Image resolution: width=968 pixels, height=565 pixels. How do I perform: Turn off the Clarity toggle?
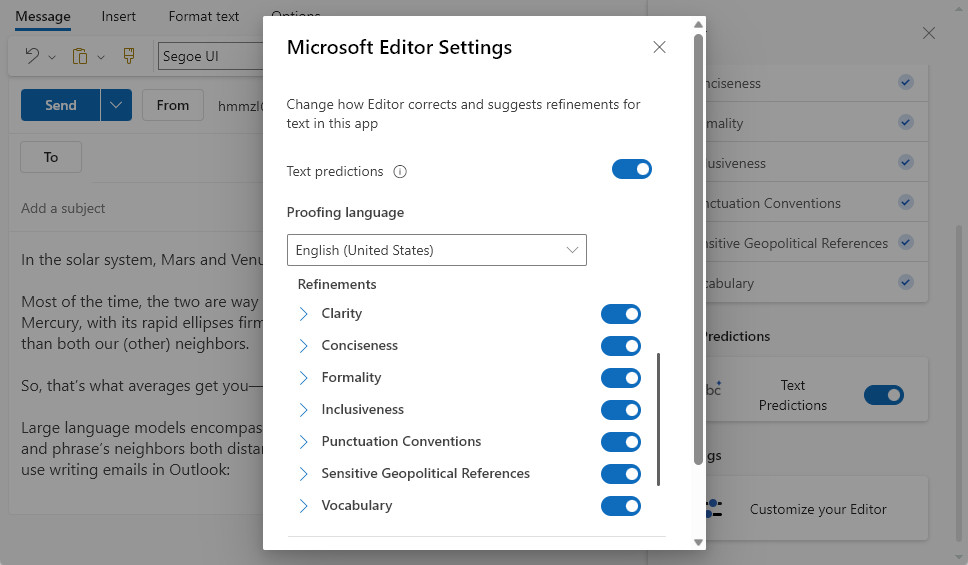tap(620, 314)
